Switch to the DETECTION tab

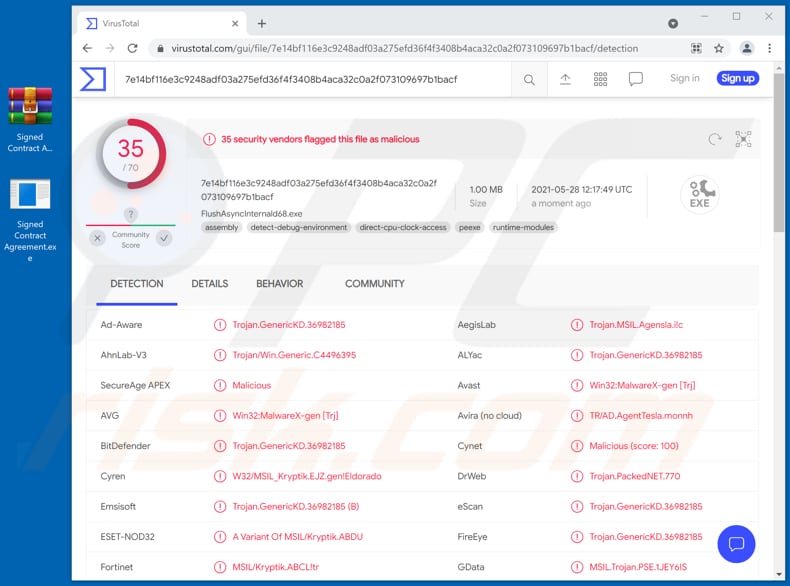click(137, 284)
